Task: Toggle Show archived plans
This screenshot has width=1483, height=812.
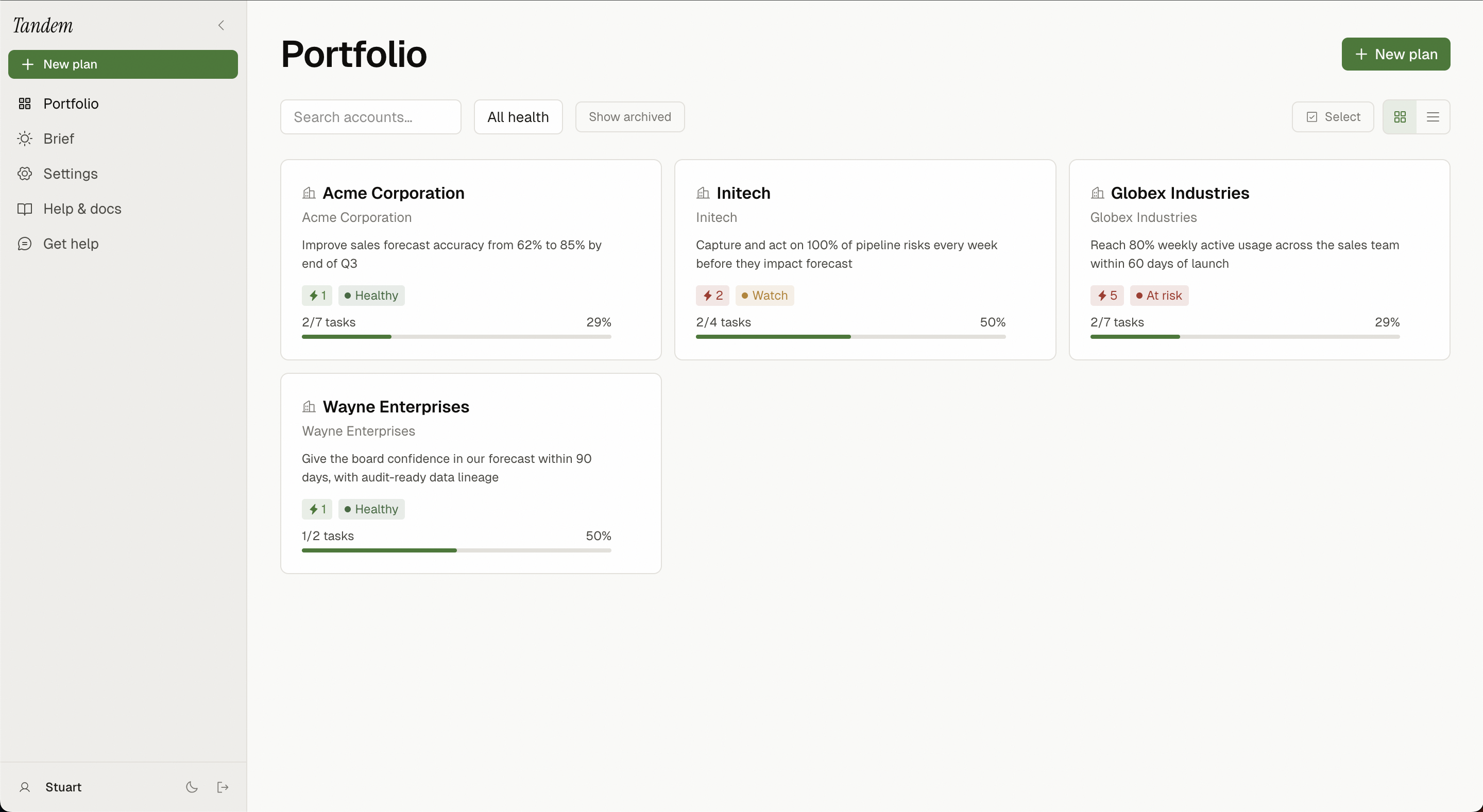Action: tap(630, 117)
